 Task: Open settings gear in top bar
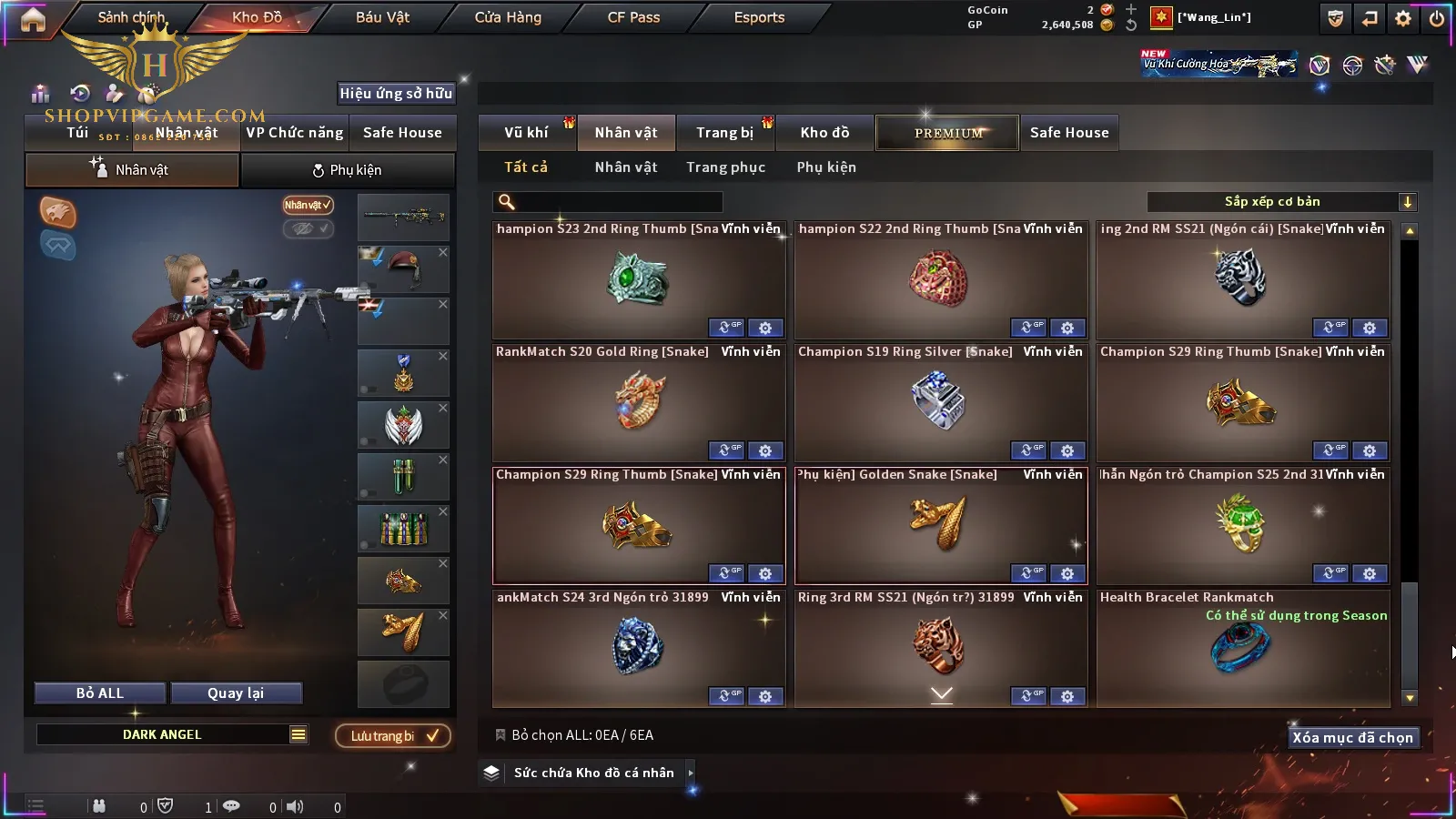coord(1403,18)
